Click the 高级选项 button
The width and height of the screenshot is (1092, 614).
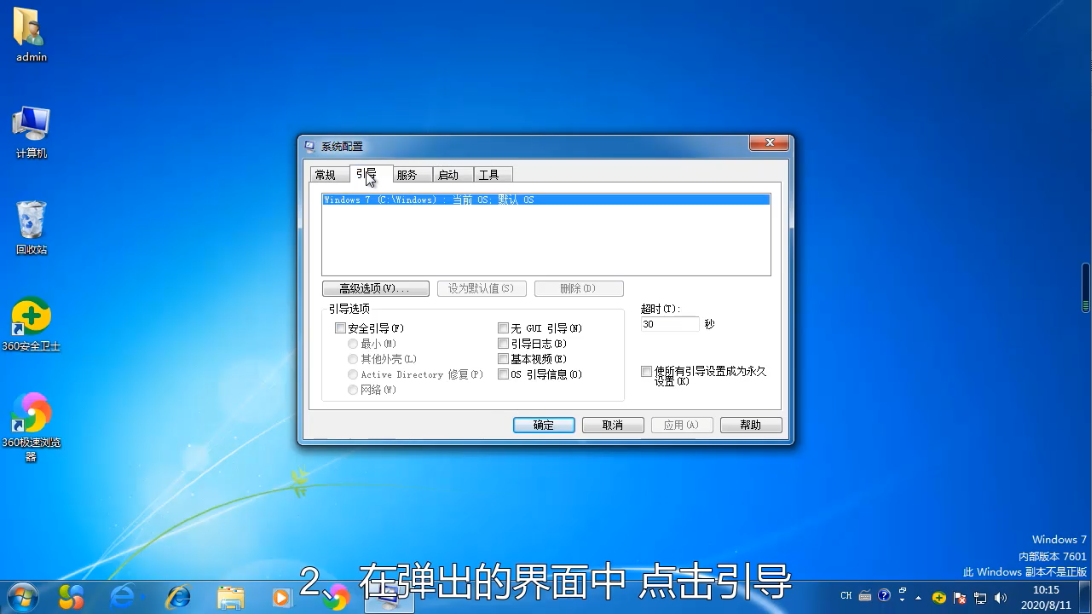pos(375,288)
